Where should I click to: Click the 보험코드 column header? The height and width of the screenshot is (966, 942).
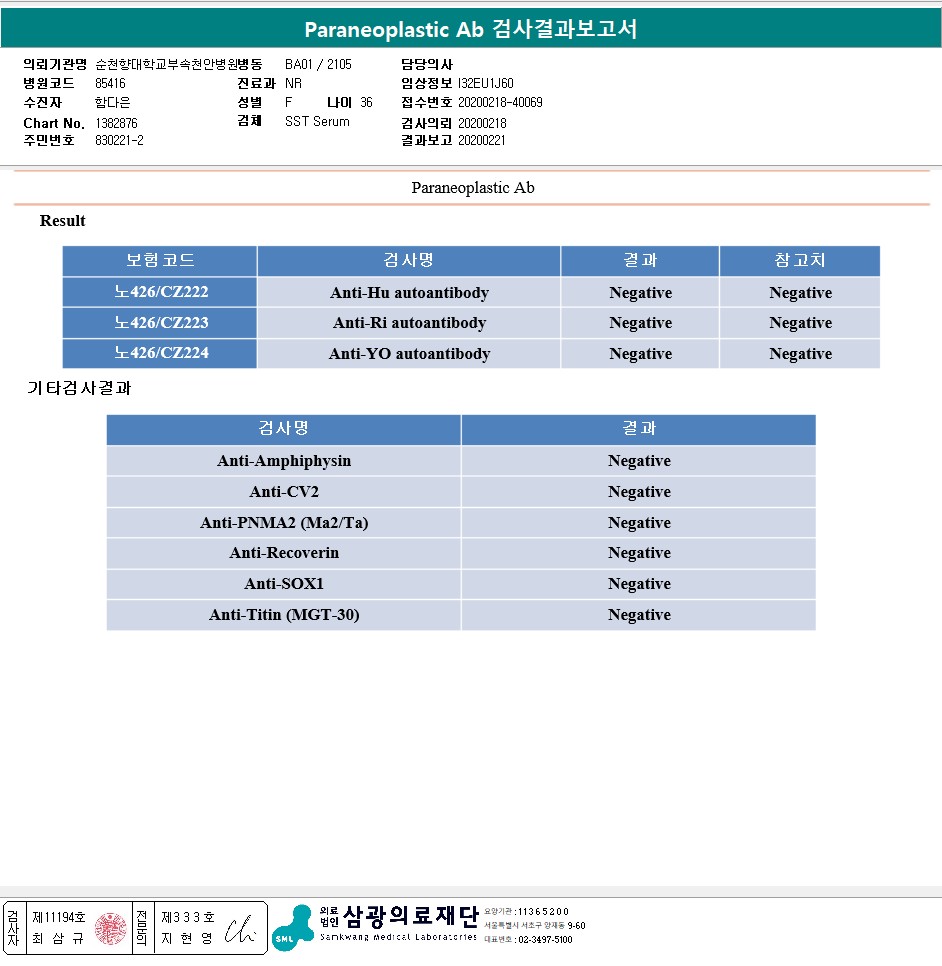(160, 260)
